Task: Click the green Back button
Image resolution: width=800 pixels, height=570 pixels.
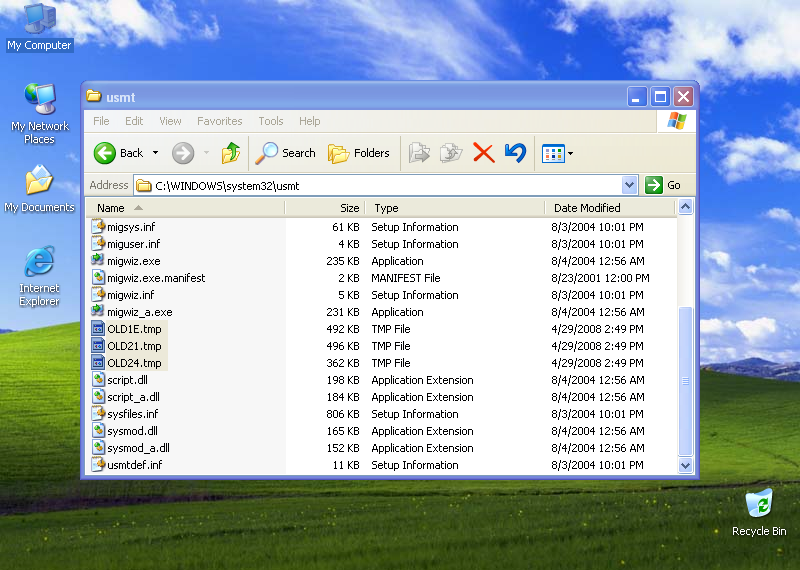Action: point(118,153)
